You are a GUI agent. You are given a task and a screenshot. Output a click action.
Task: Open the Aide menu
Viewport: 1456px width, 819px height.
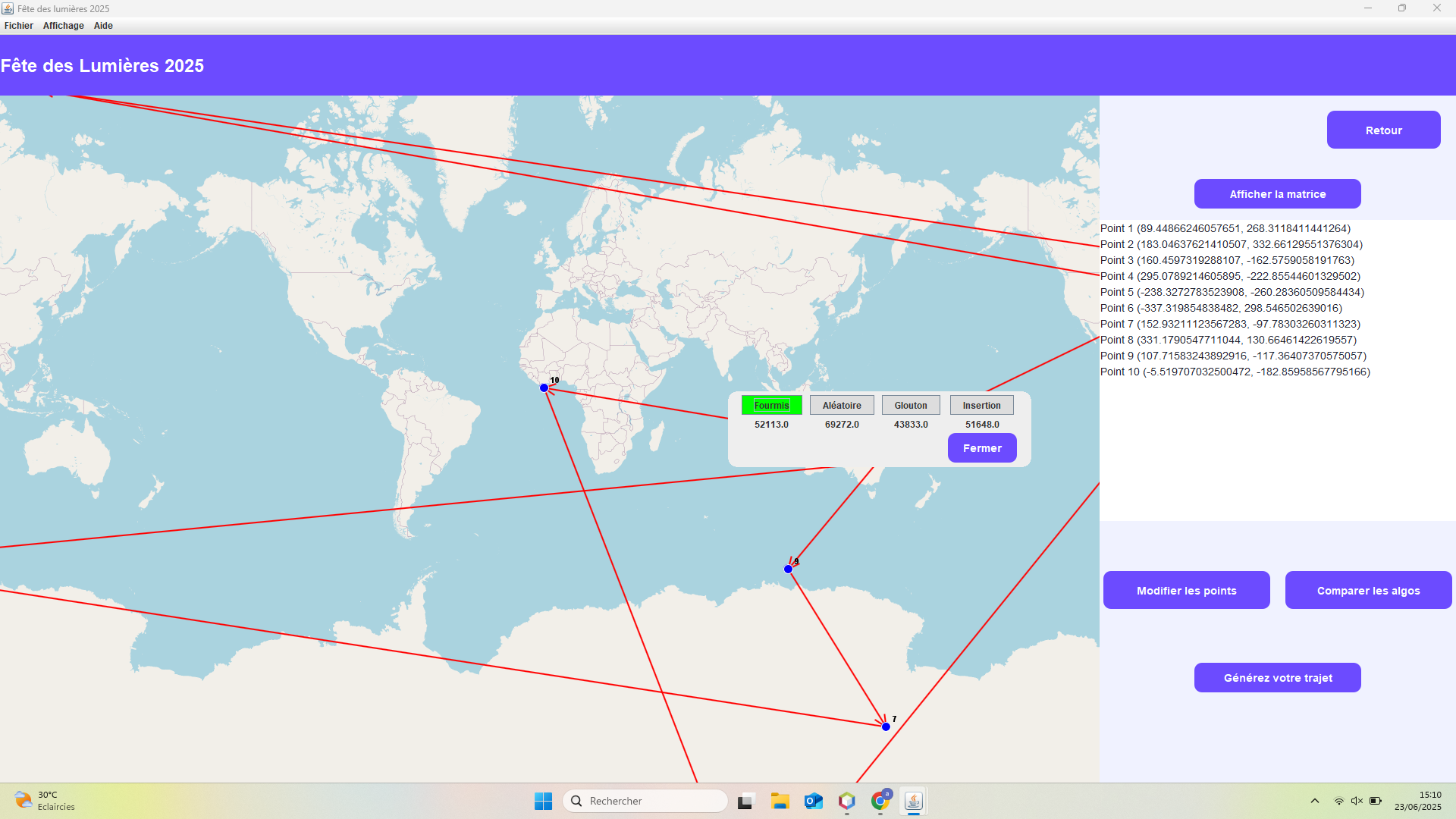[x=103, y=26]
